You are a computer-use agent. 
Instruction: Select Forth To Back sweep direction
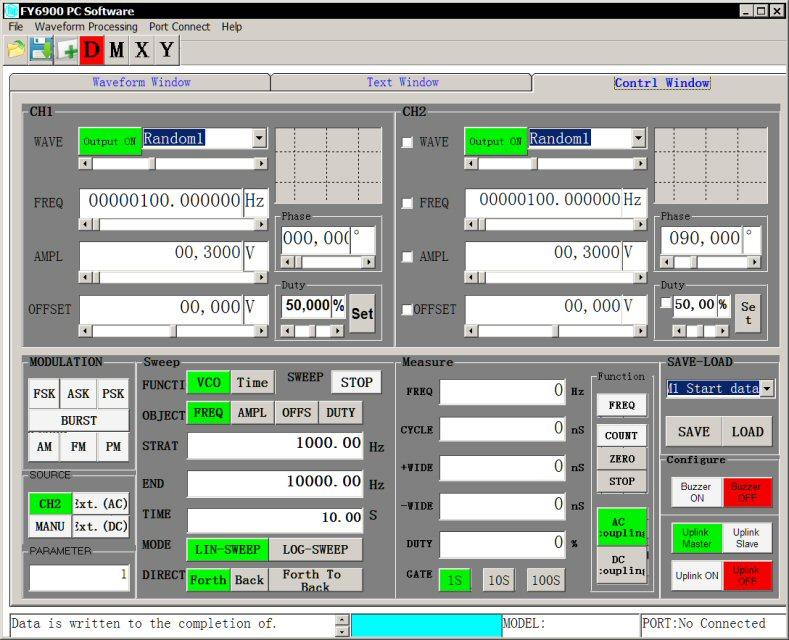click(315, 580)
